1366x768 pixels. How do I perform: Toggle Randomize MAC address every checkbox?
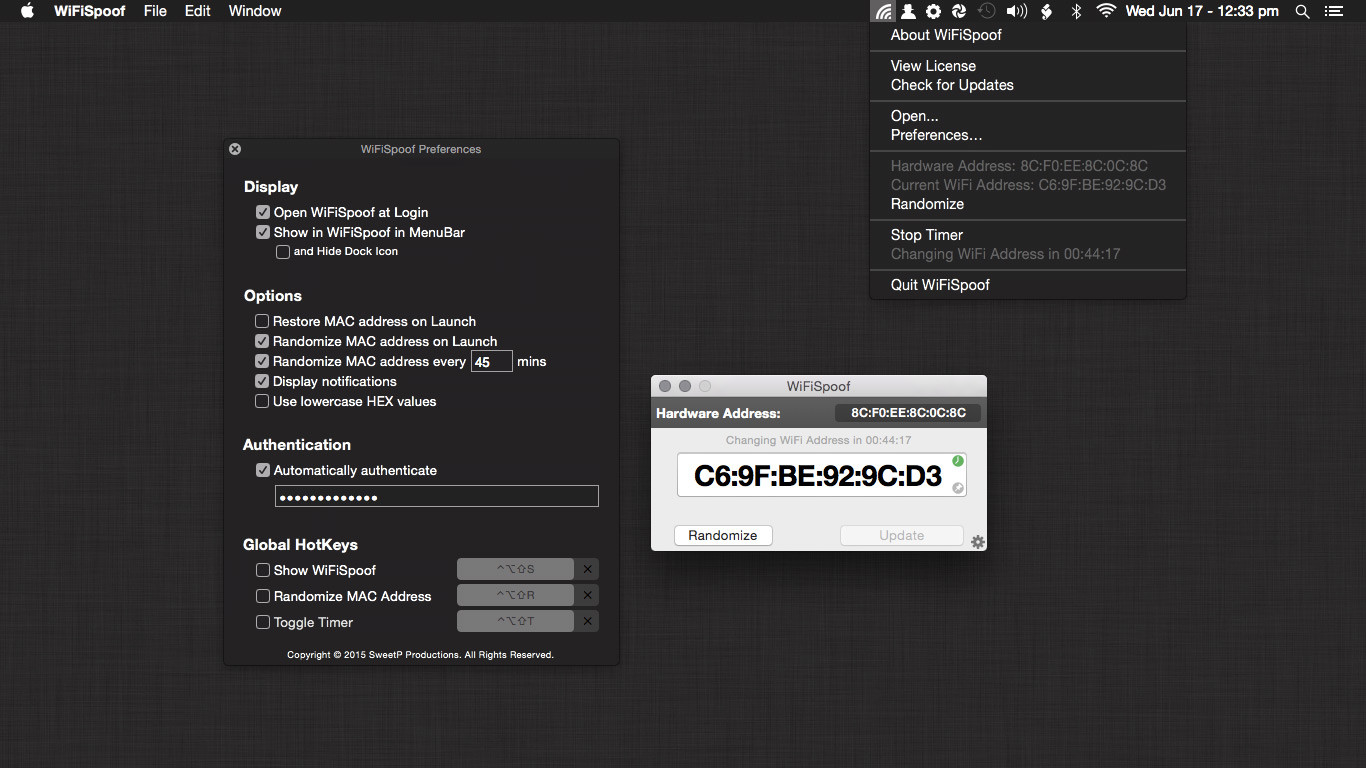pyautogui.click(x=262, y=361)
